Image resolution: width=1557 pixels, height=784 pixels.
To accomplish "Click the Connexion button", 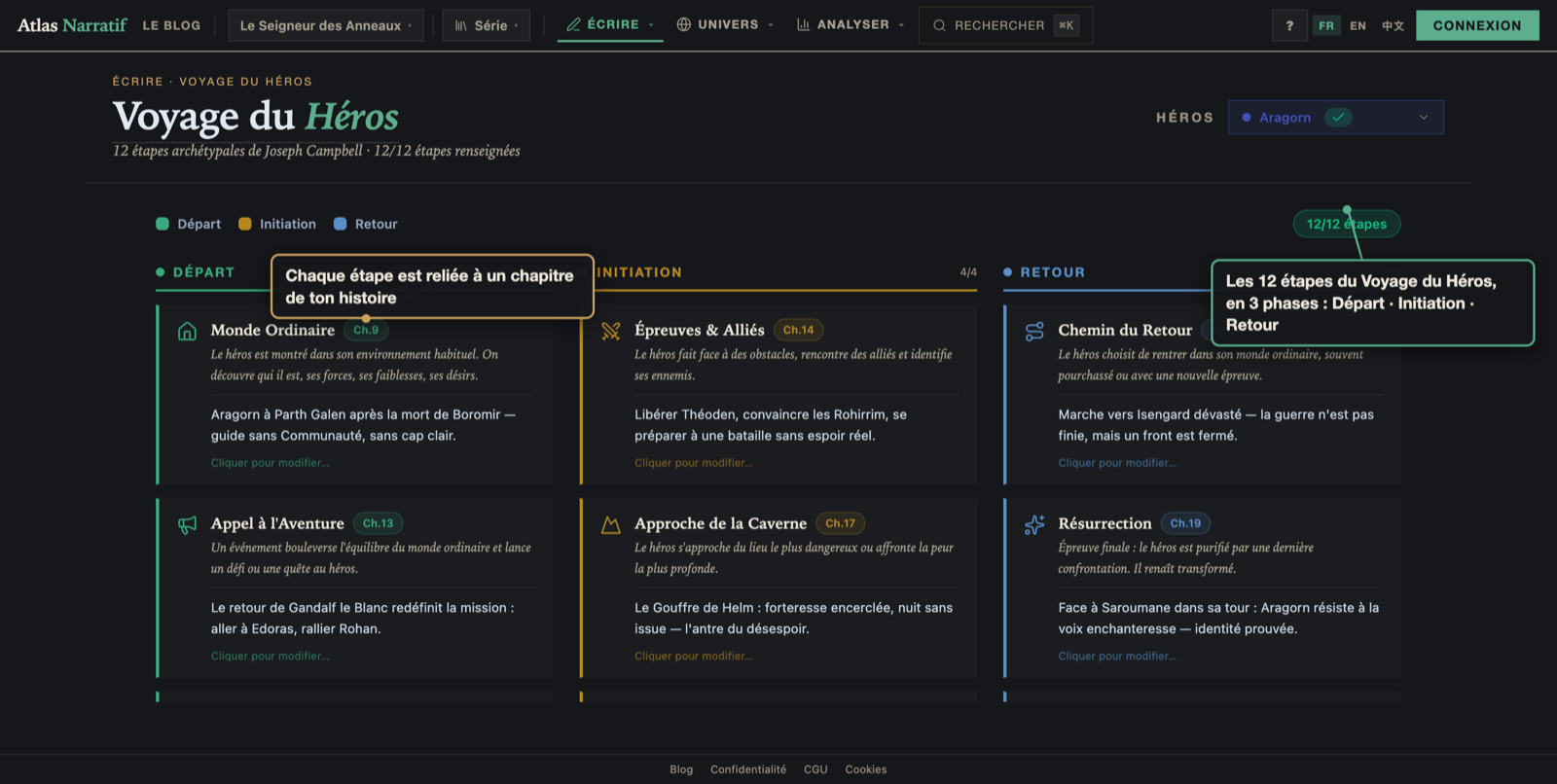I will (x=1477, y=25).
